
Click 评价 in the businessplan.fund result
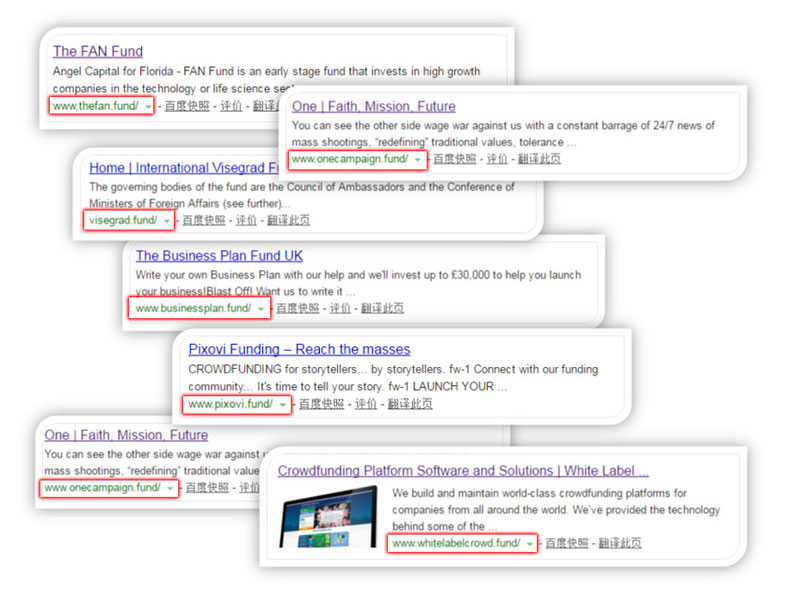(340, 308)
